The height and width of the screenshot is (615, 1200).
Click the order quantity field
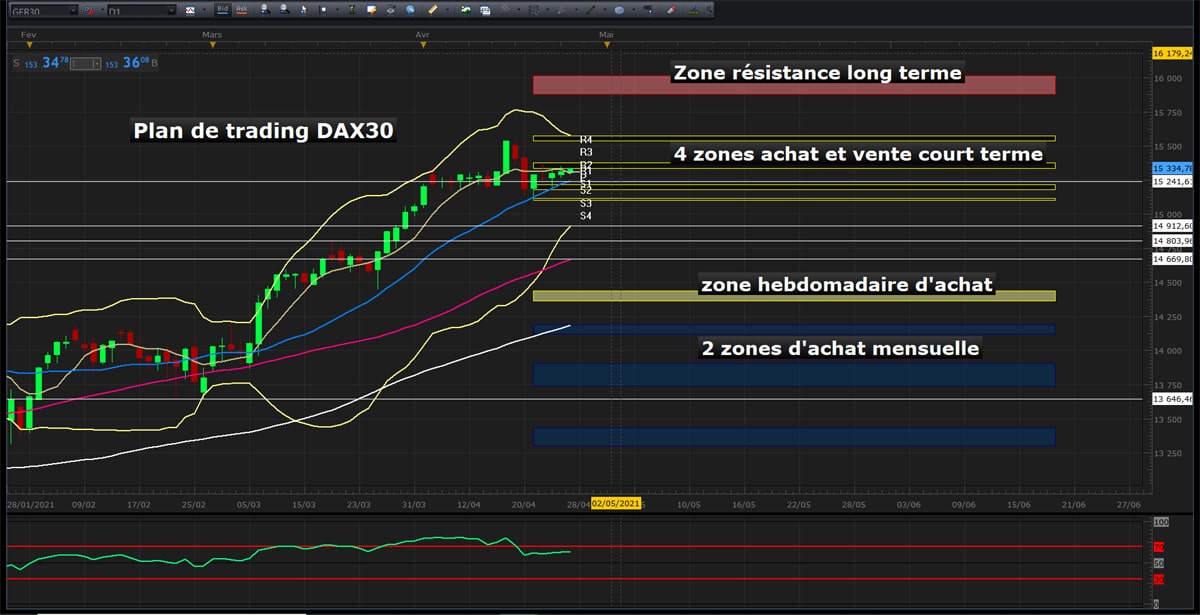pos(82,63)
